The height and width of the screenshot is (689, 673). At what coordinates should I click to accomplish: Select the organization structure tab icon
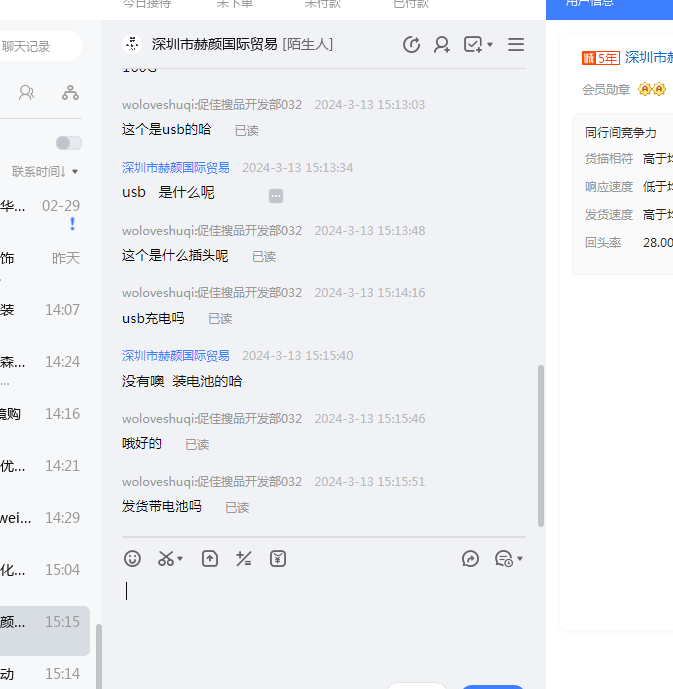70,93
